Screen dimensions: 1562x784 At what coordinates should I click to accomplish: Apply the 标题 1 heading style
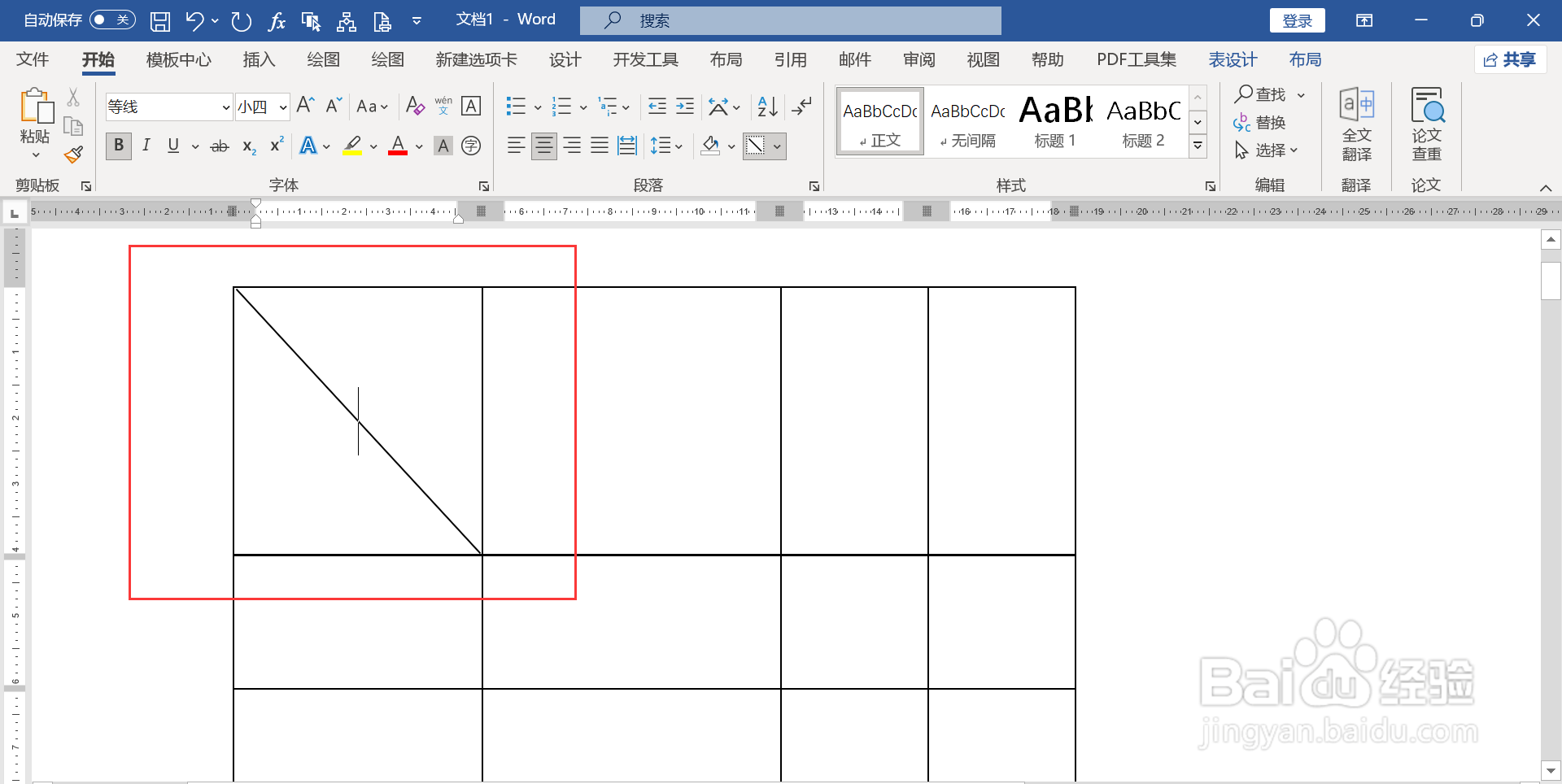pos(1055,121)
